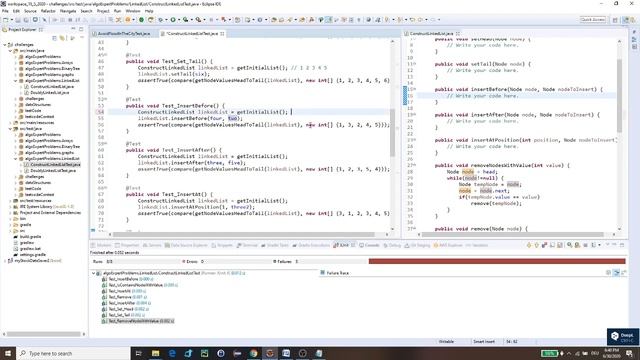640x360 pixels.
Task: Click the New file toolbar icon
Action: click(5, 20)
